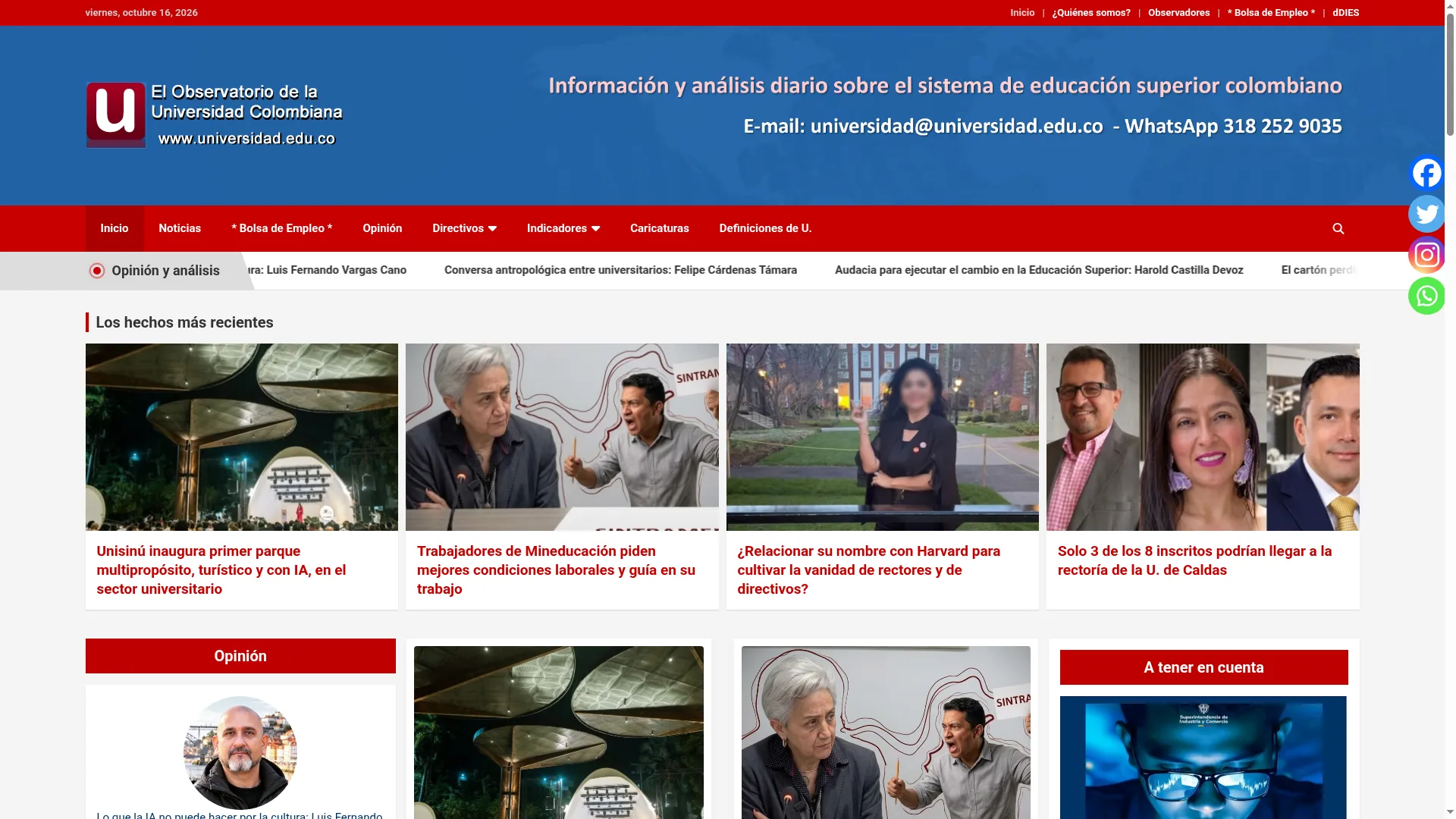This screenshot has width=1456, height=819.
Task: Go to Inicio in main navigation bar
Action: coord(115,228)
